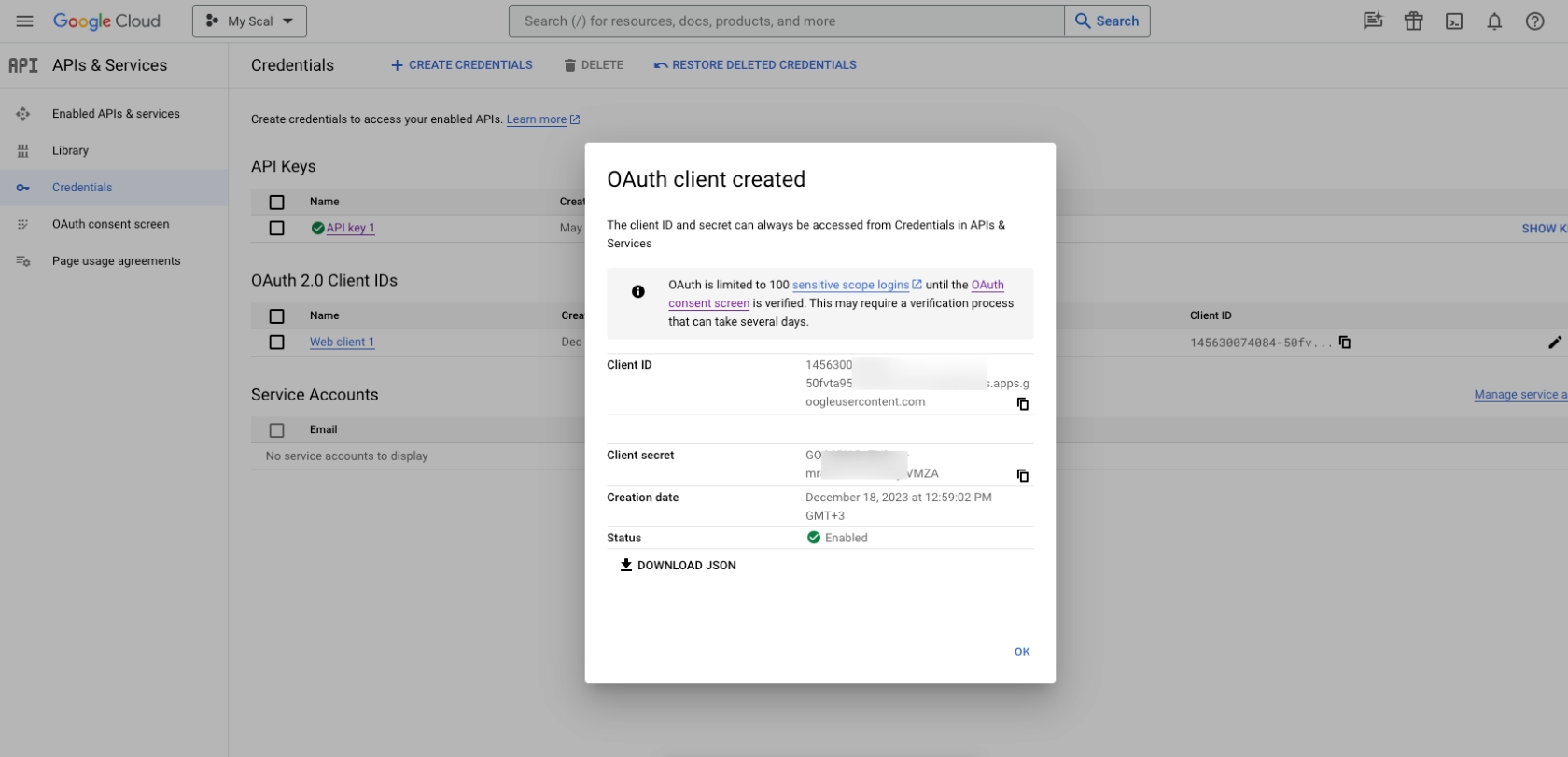Copy Client ID from OAuth table row
This screenshot has height=757, width=1568.
1344,343
